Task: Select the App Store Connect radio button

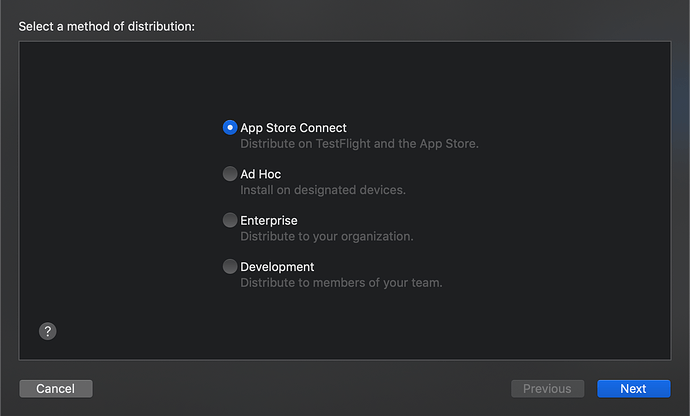Action: [x=230, y=128]
